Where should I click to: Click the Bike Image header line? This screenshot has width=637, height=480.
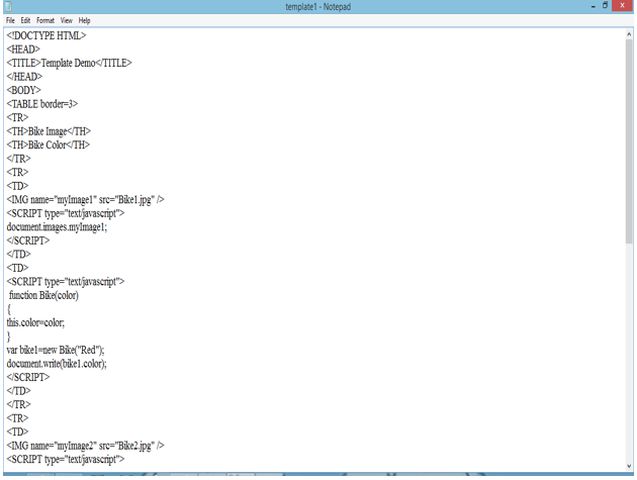tap(48, 131)
